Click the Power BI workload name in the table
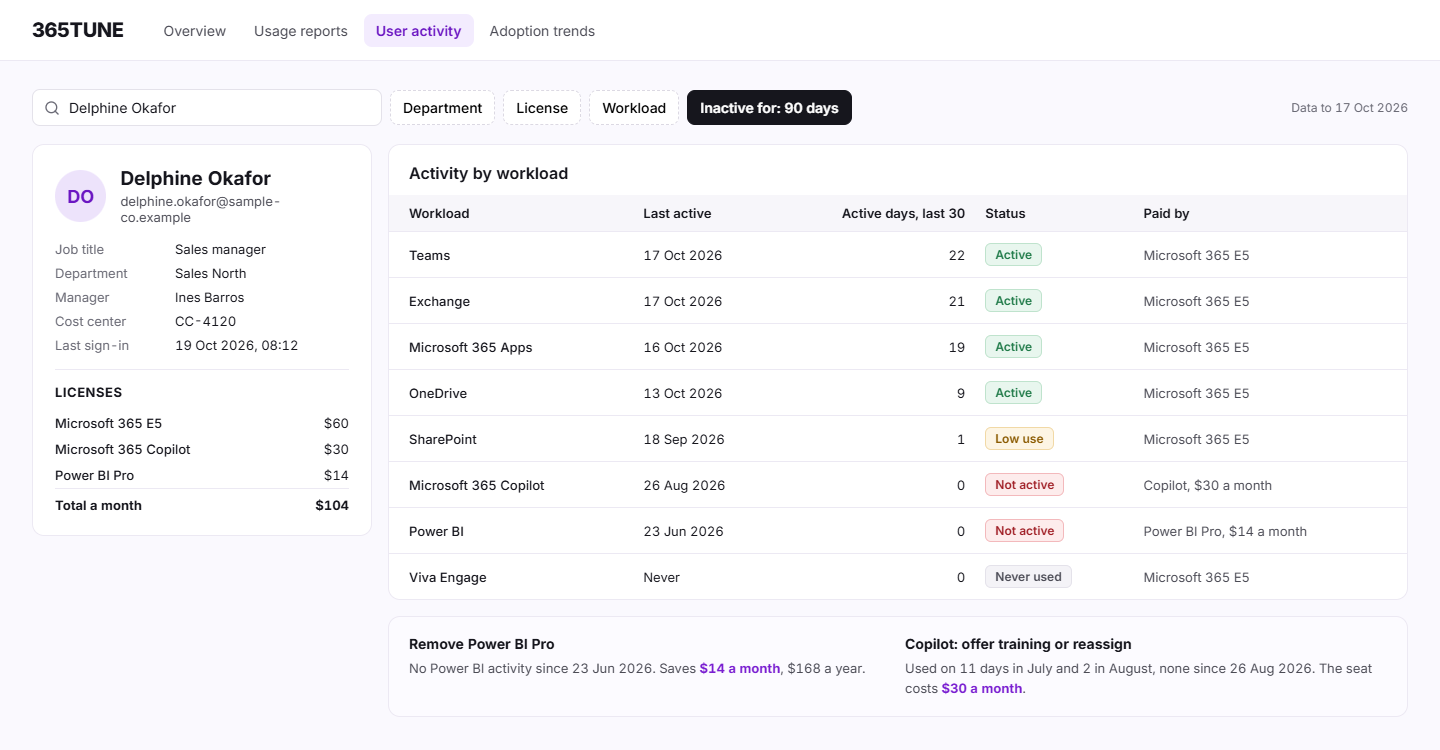 click(436, 531)
